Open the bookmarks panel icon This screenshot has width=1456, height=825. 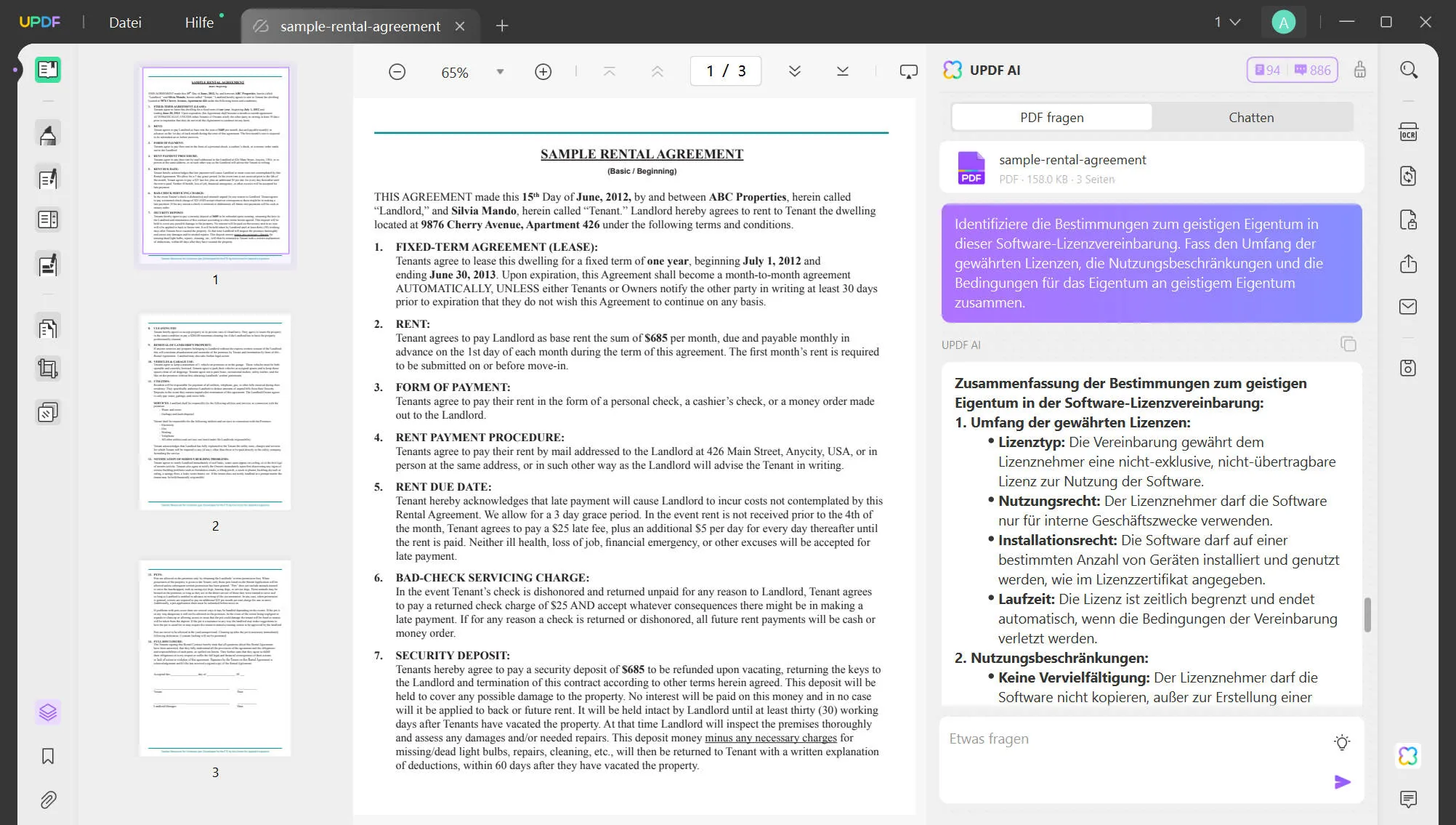point(48,756)
